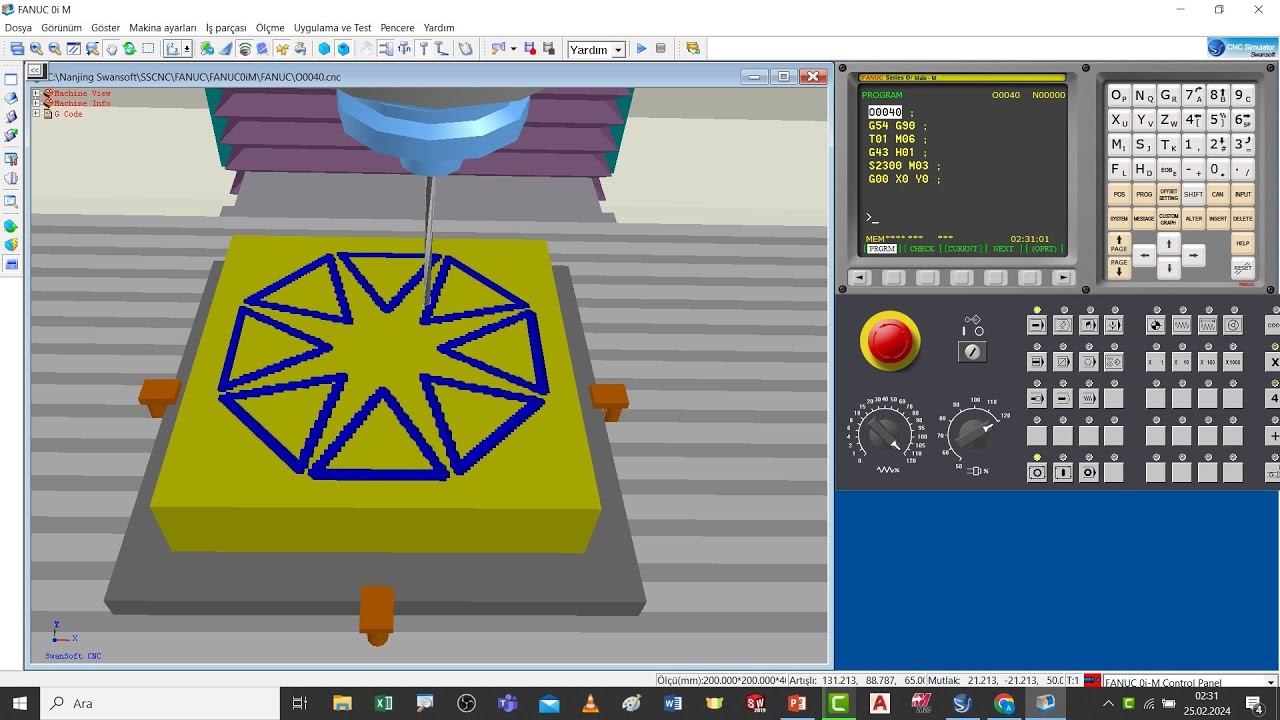Open the Makina ayarları menu
The height and width of the screenshot is (720, 1280).
[163, 28]
